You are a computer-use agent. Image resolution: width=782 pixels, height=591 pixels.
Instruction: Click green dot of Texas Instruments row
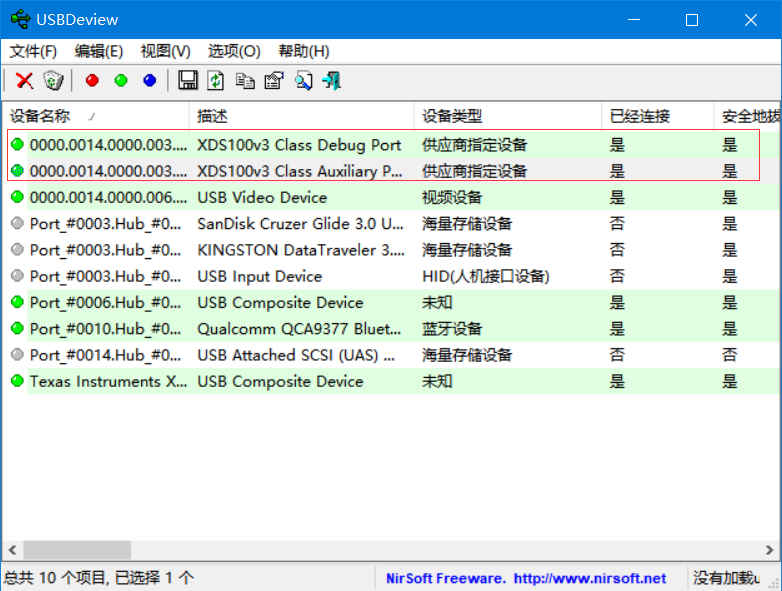point(17,381)
